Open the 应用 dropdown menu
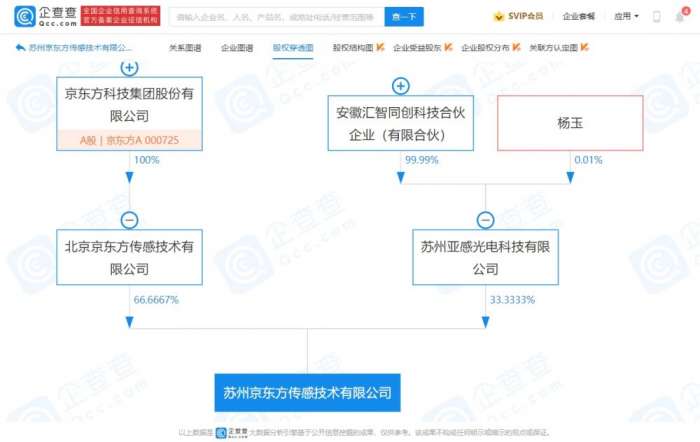Image resolution: width=700 pixels, height=442 pixels. (x=626, y=17)
